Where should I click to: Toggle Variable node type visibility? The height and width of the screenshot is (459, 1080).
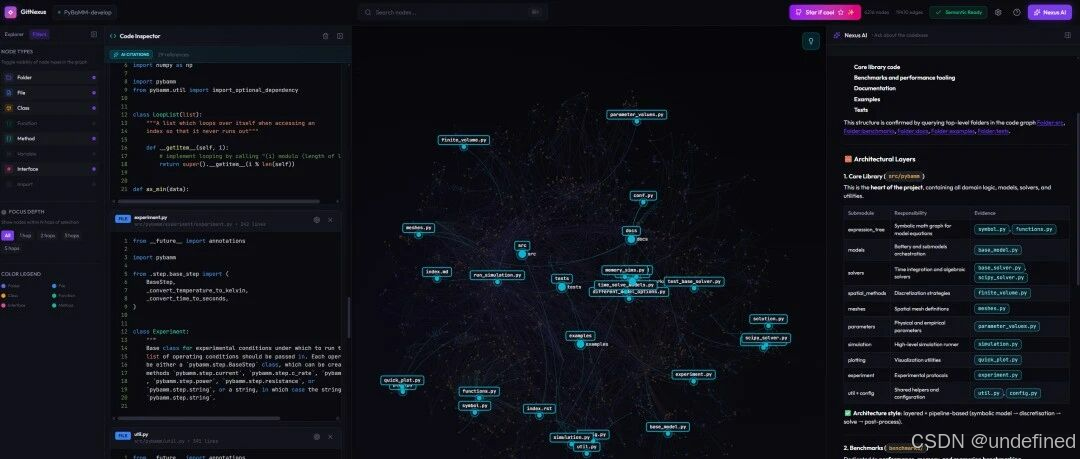coord(49,154)
